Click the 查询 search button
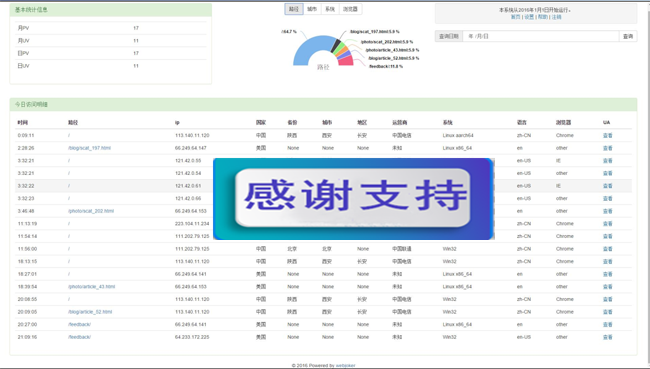The width and height of the screenshot is (650, 369). click(628, 36)
